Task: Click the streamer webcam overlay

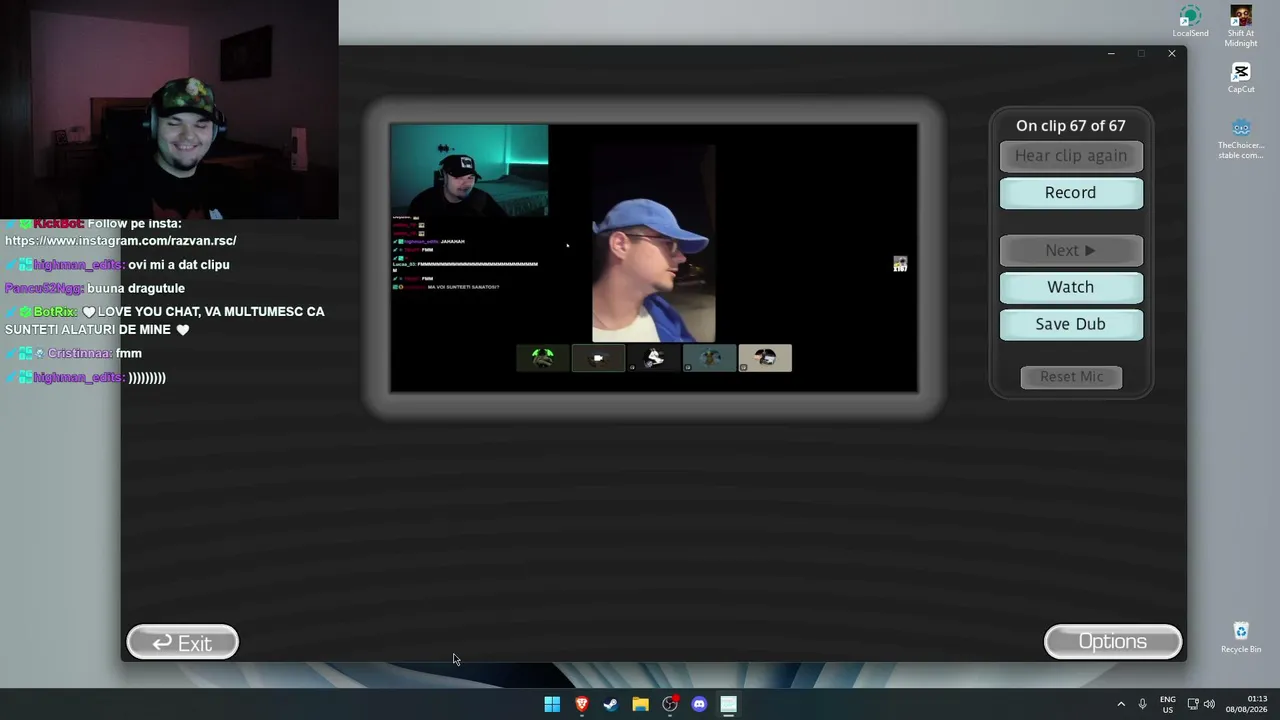Action: tap(169, 109)
